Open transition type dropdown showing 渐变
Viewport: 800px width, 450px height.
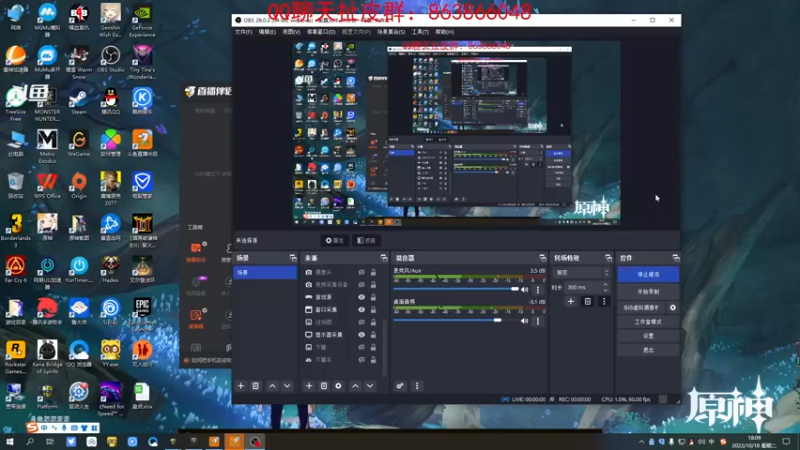coord(581,273)
